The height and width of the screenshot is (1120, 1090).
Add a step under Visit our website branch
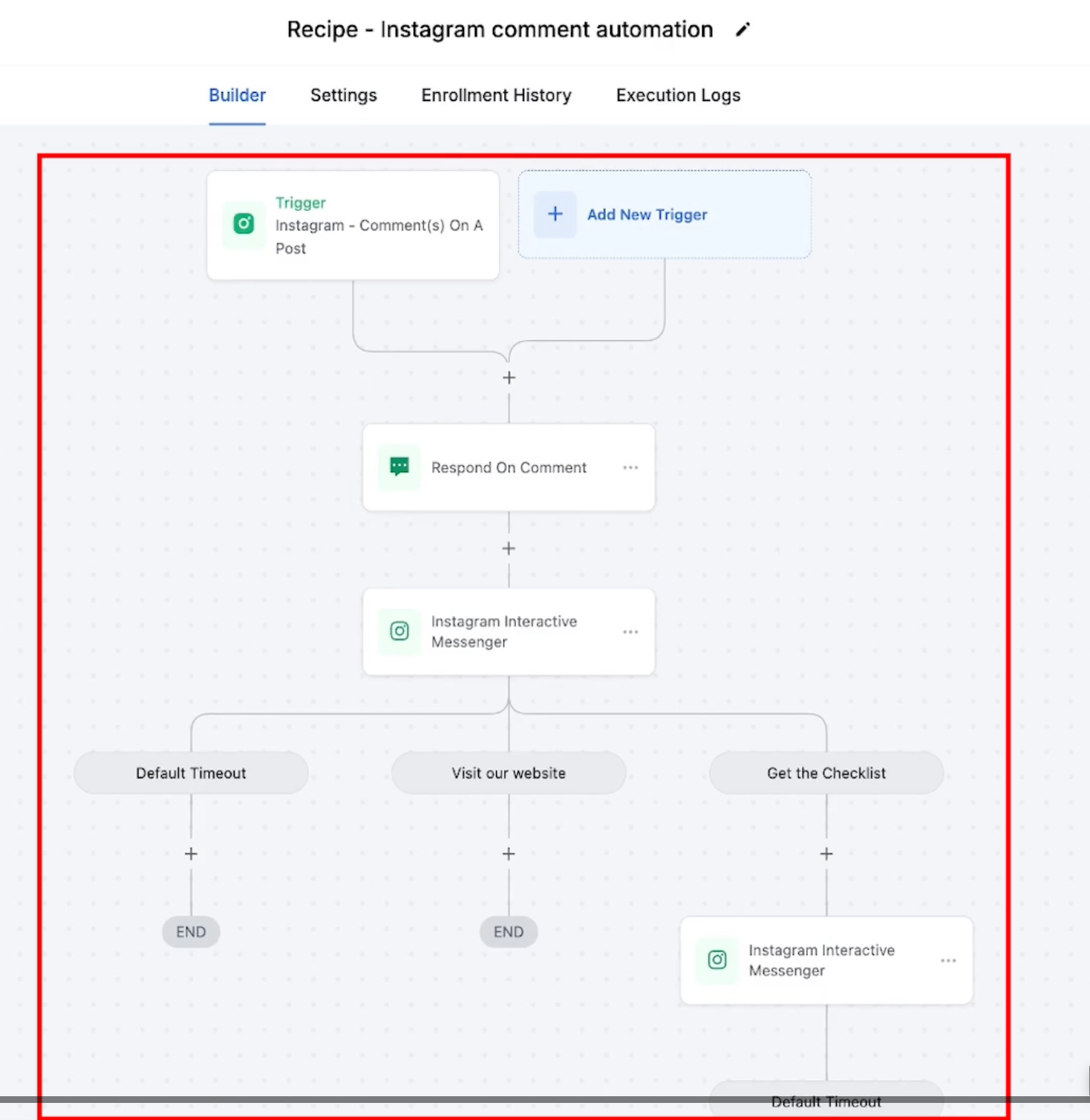point(509,854)
